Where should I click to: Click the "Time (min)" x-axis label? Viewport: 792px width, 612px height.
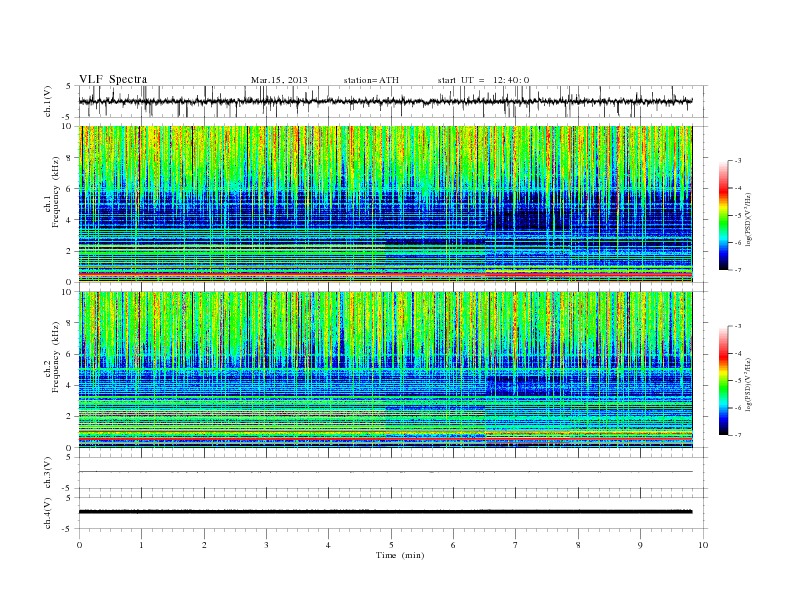click(400, 555)
